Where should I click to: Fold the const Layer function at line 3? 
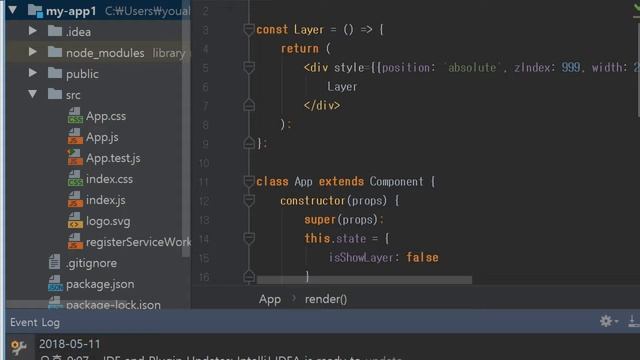pyautogui.click(x=249, y=29)
